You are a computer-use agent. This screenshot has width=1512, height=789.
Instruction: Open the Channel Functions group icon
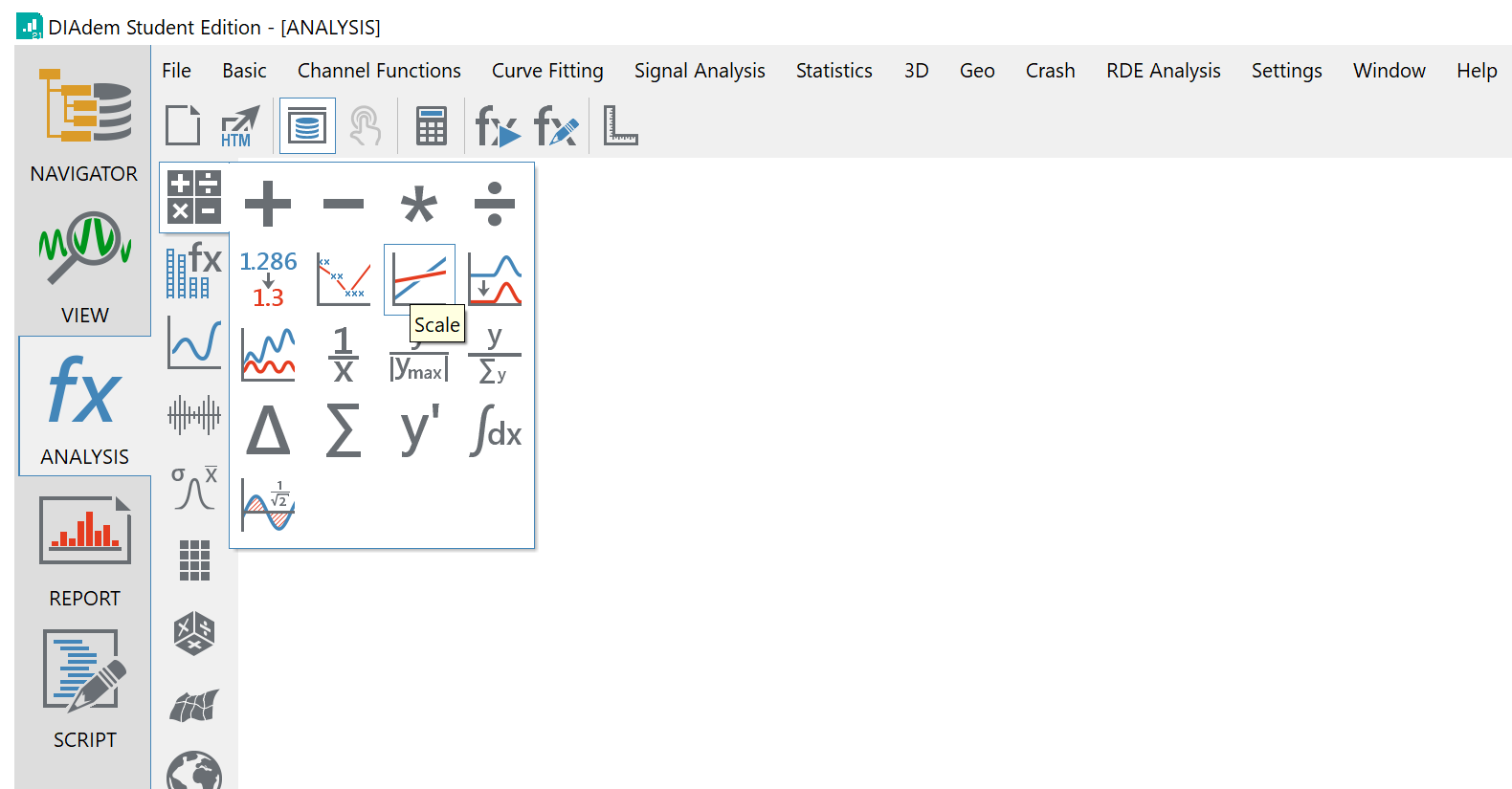(194, 270)
